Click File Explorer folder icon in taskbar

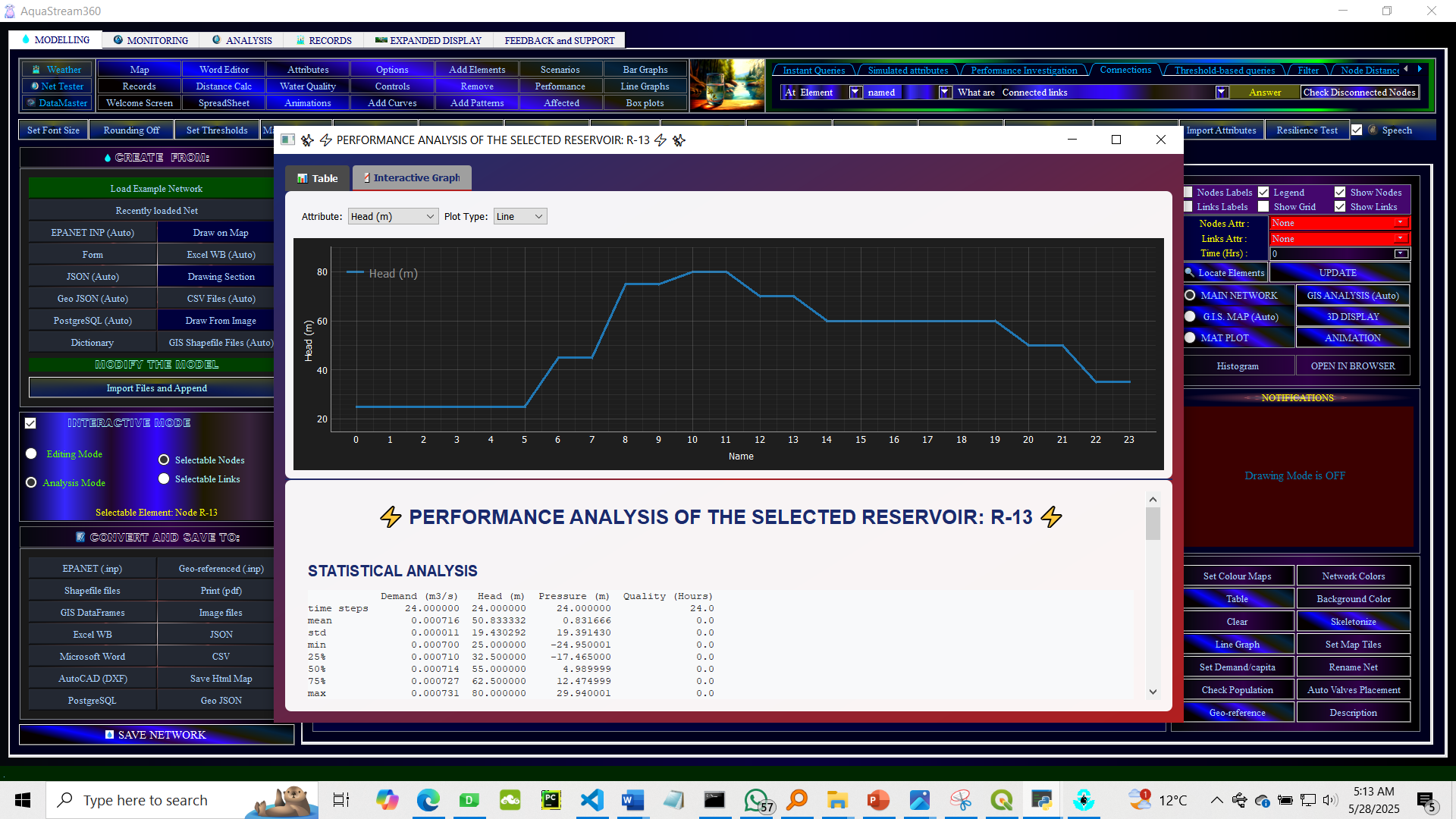[x=836, y=800]
